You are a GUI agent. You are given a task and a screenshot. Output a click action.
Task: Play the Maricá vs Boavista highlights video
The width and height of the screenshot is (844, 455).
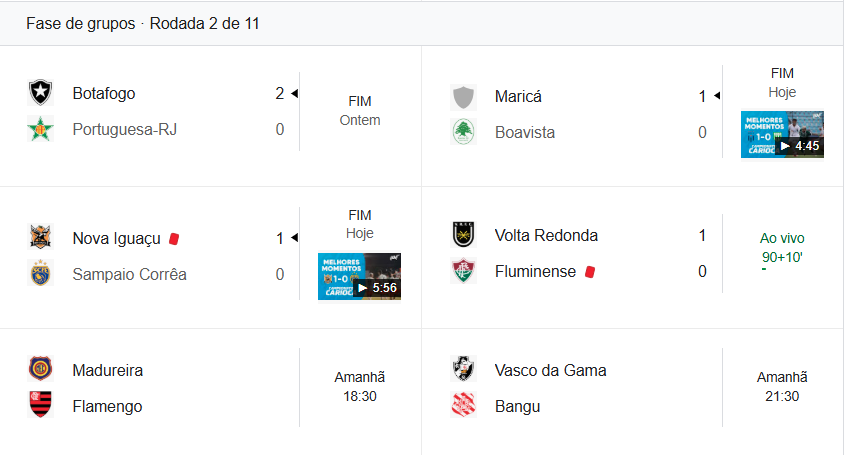(x=782, y=134)
